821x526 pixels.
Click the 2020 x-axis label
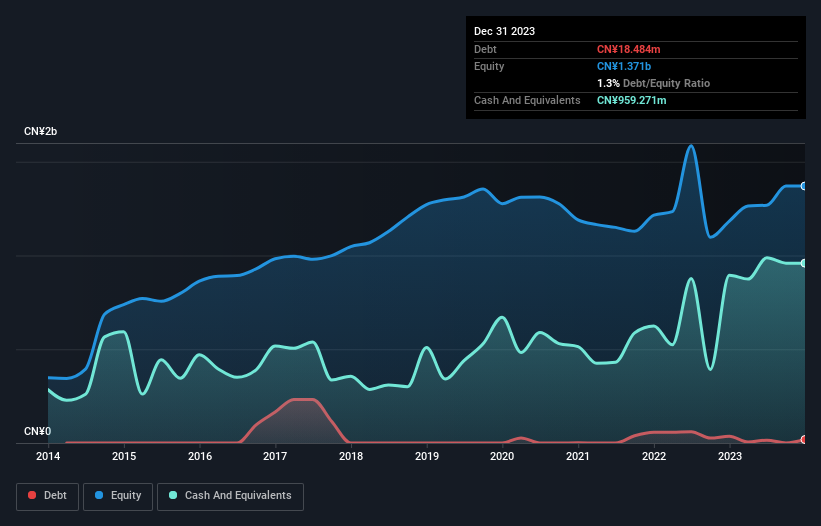pos(502,456)
